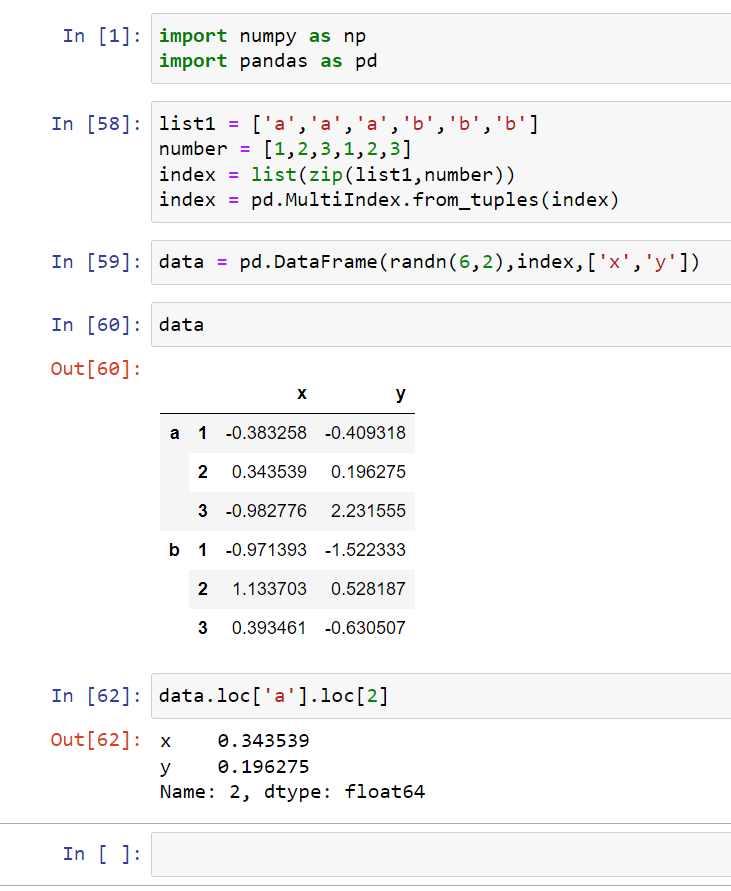Click the x value in Out[62] series

point(263,741)
